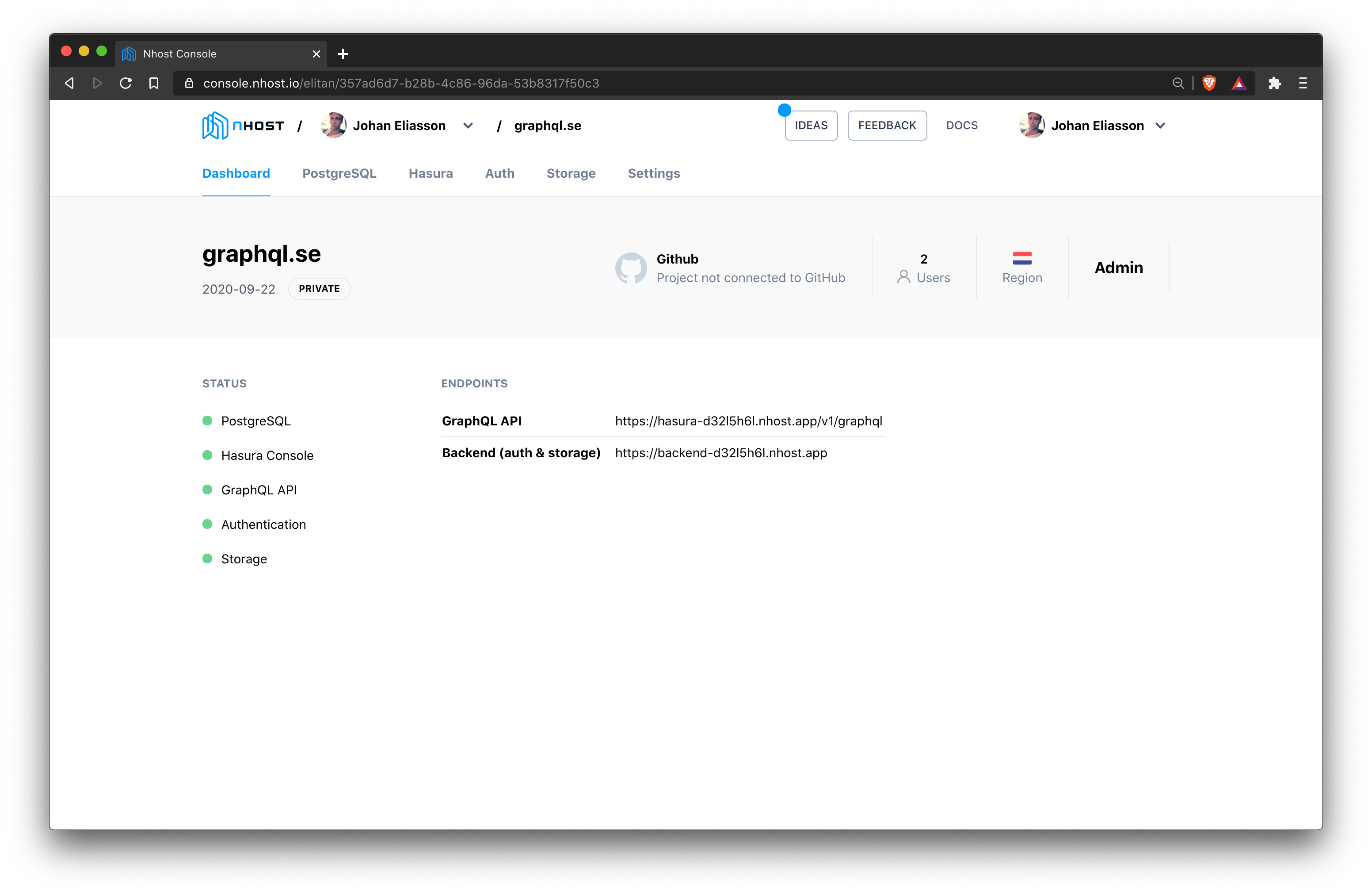Click the Storage status green dot

pyautogui.click(x=207, y=558)
